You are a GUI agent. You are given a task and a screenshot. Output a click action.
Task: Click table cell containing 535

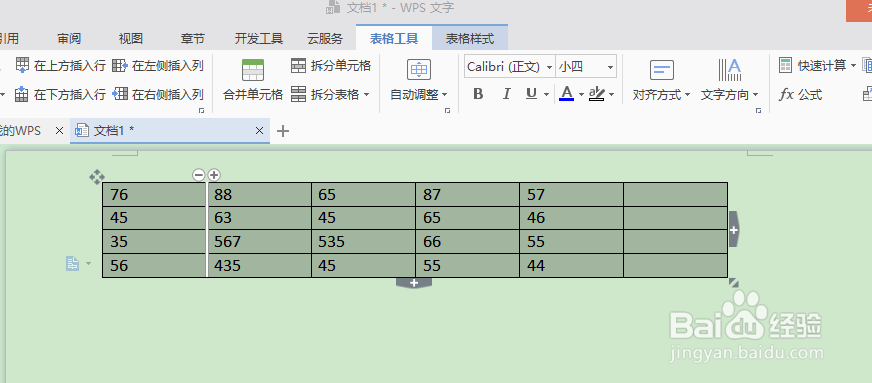tap(363, 242)
